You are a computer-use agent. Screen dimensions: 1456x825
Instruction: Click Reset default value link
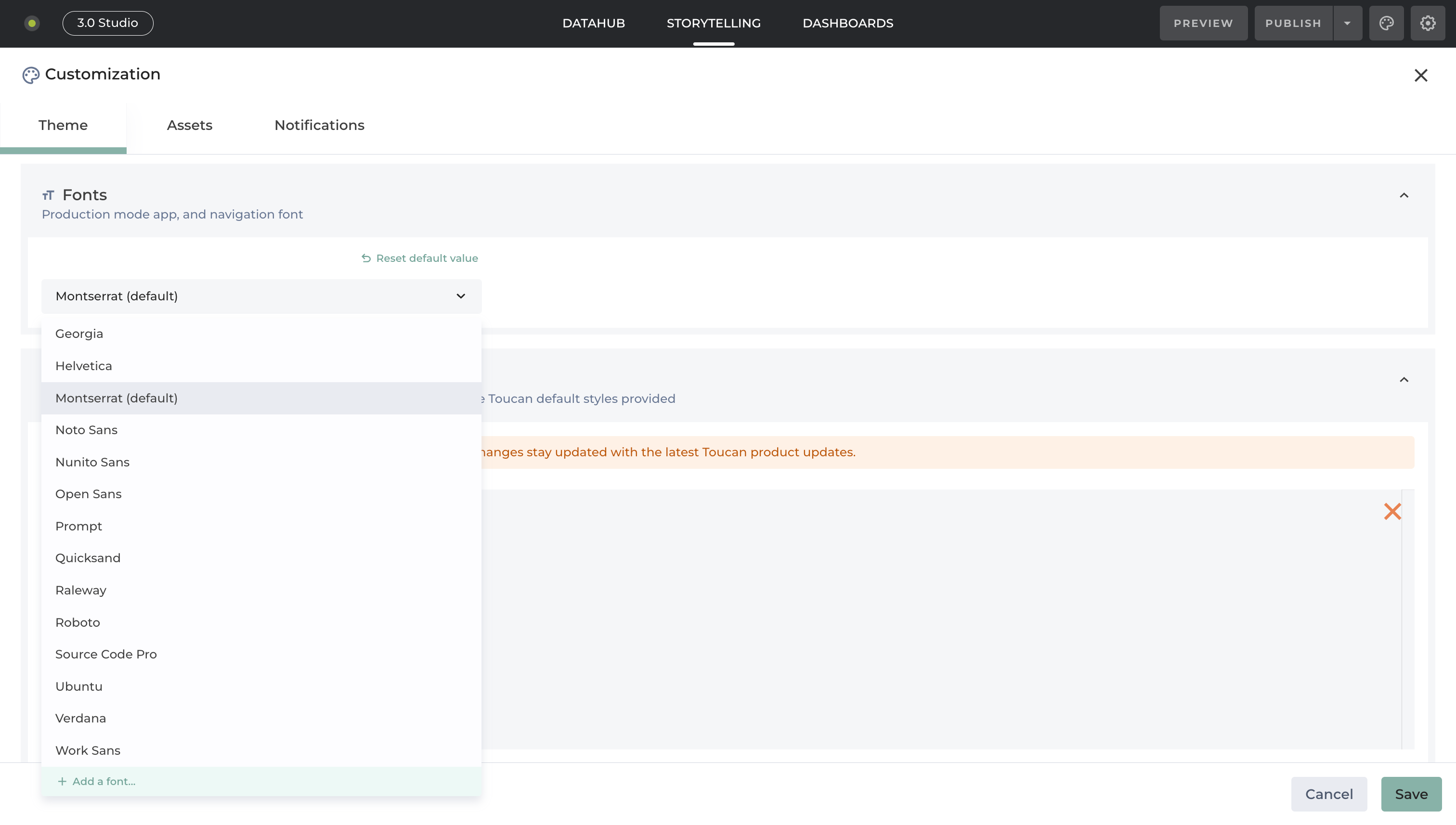click(x=427, y=258)
